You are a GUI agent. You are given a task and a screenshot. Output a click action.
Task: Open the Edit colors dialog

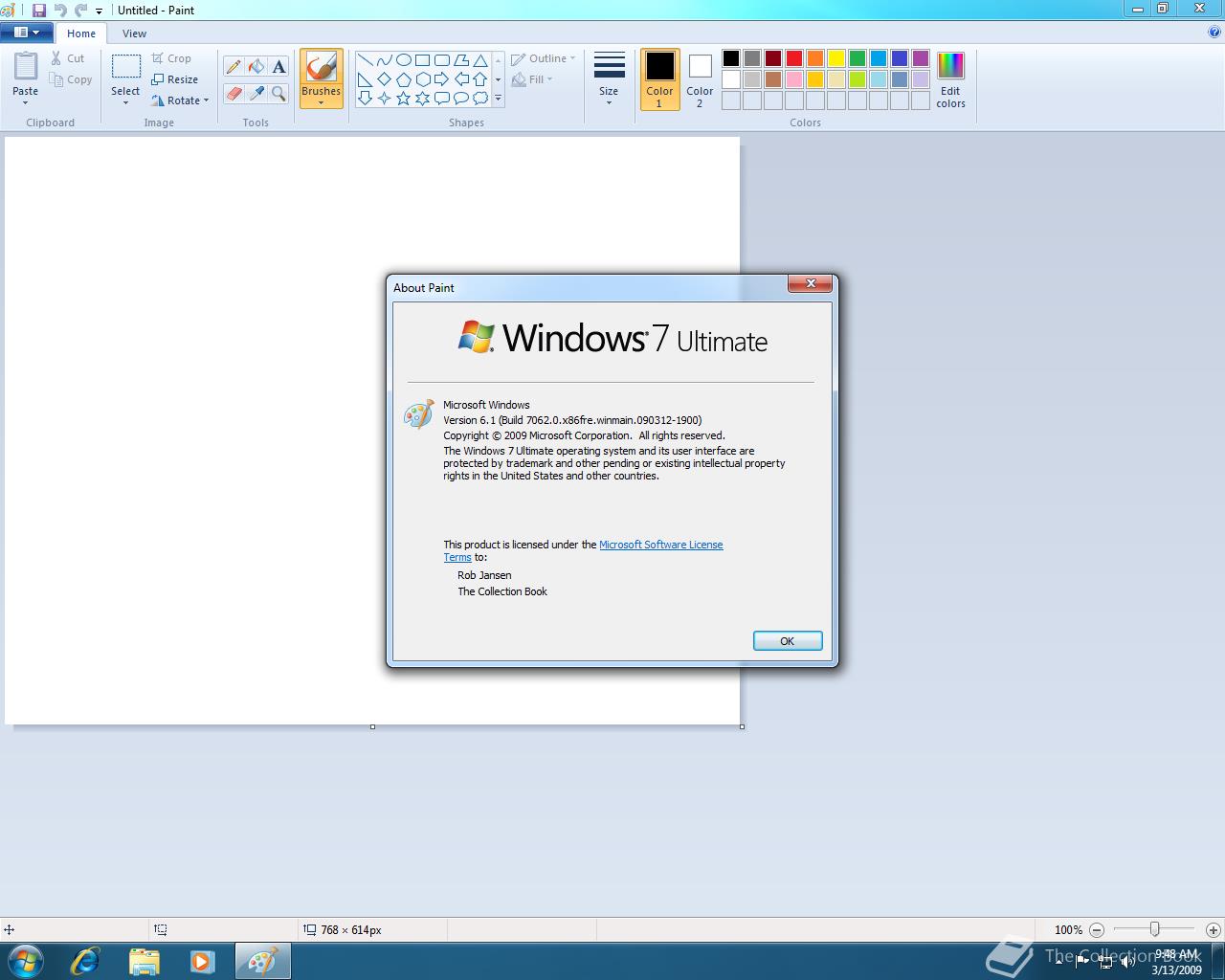[x=950, y=80]
